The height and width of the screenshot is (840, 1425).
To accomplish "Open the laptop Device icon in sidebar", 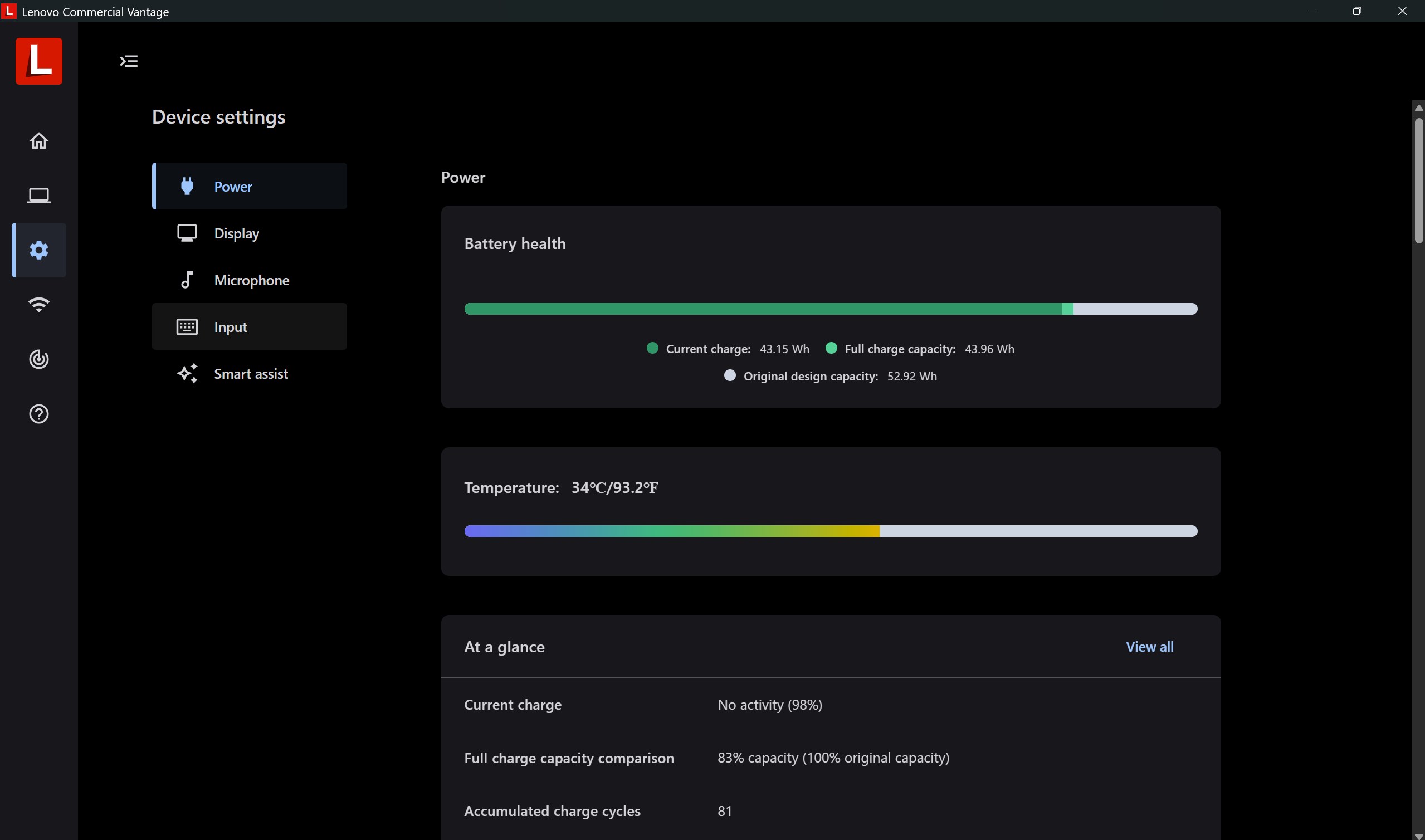I will [38, 196].
